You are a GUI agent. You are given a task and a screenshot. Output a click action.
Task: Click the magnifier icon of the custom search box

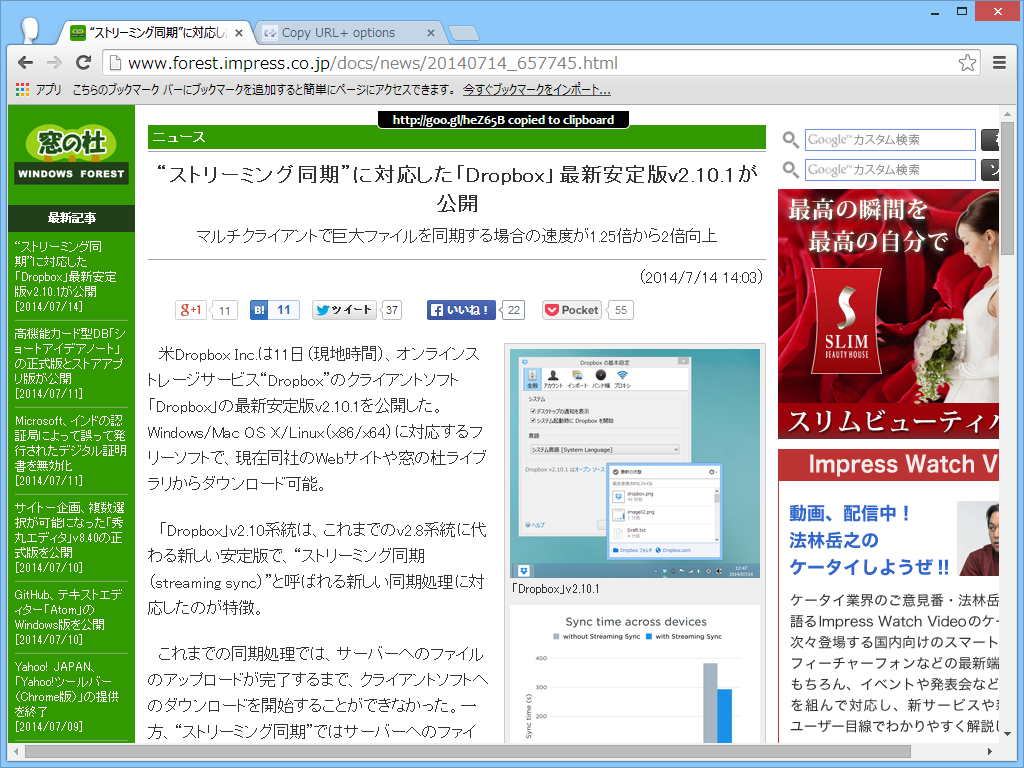[x=789, y=140]
